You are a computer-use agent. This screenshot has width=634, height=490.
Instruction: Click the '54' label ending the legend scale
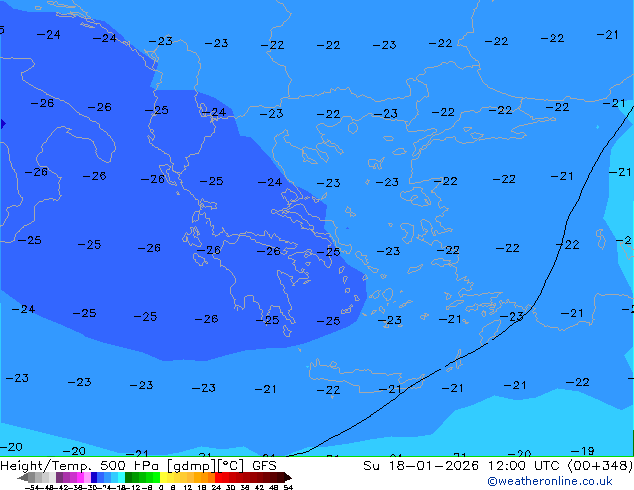tap(288, 487)
